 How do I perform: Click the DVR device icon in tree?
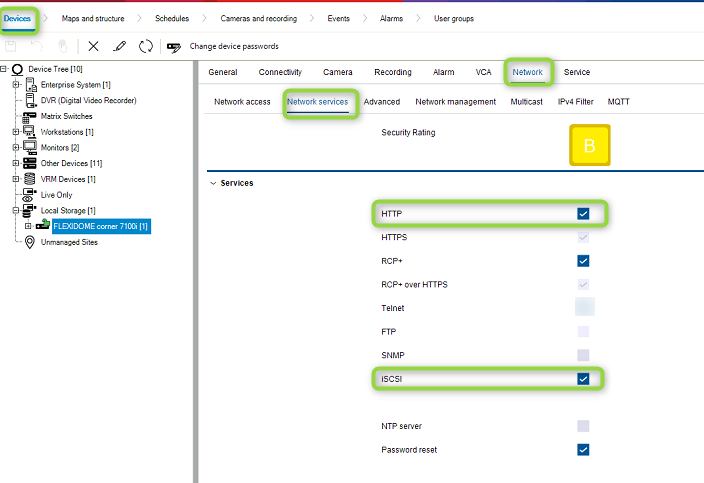click(30, 100)
